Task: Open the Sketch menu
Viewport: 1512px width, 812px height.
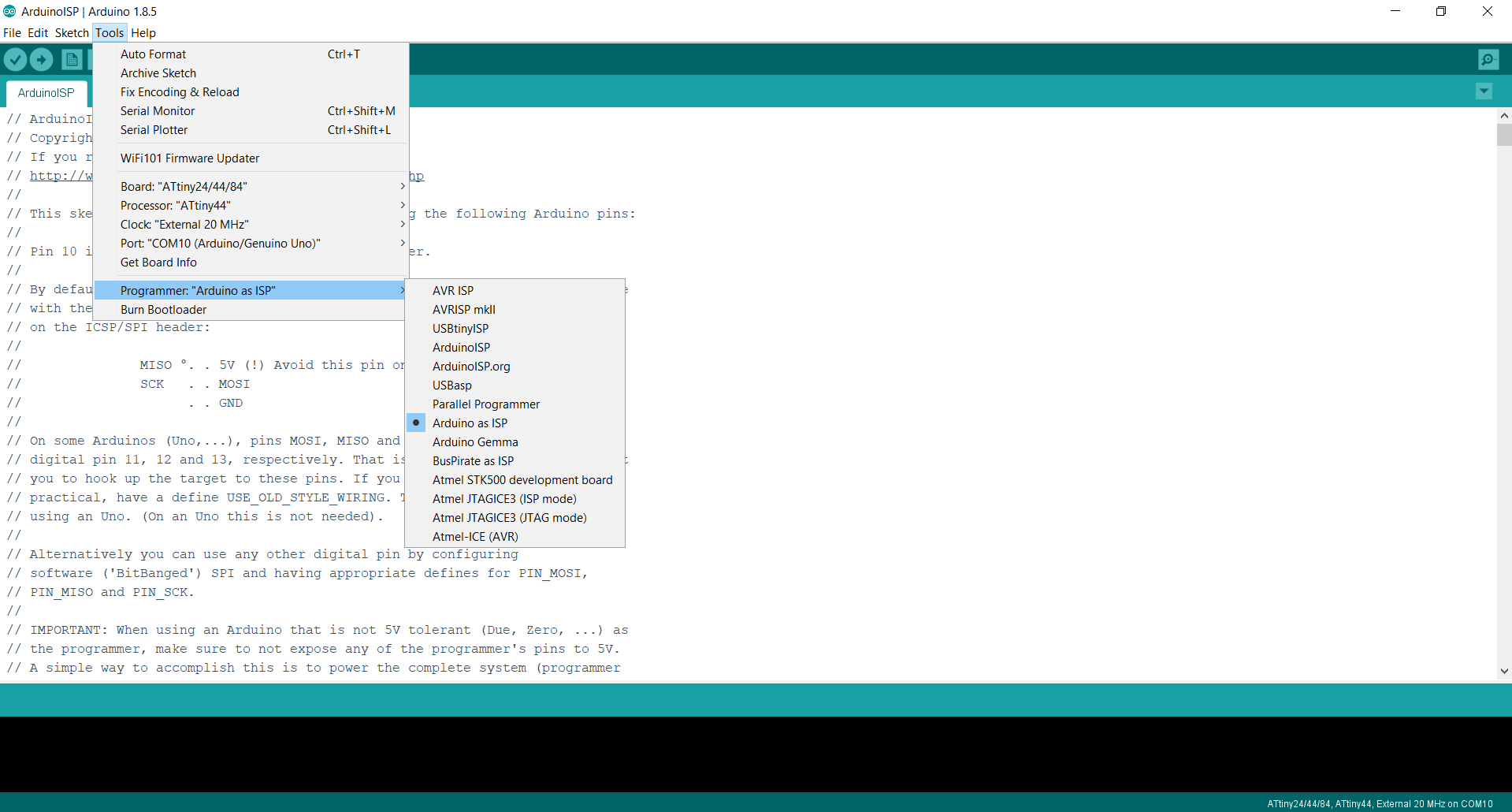Action: coord(72,33)
